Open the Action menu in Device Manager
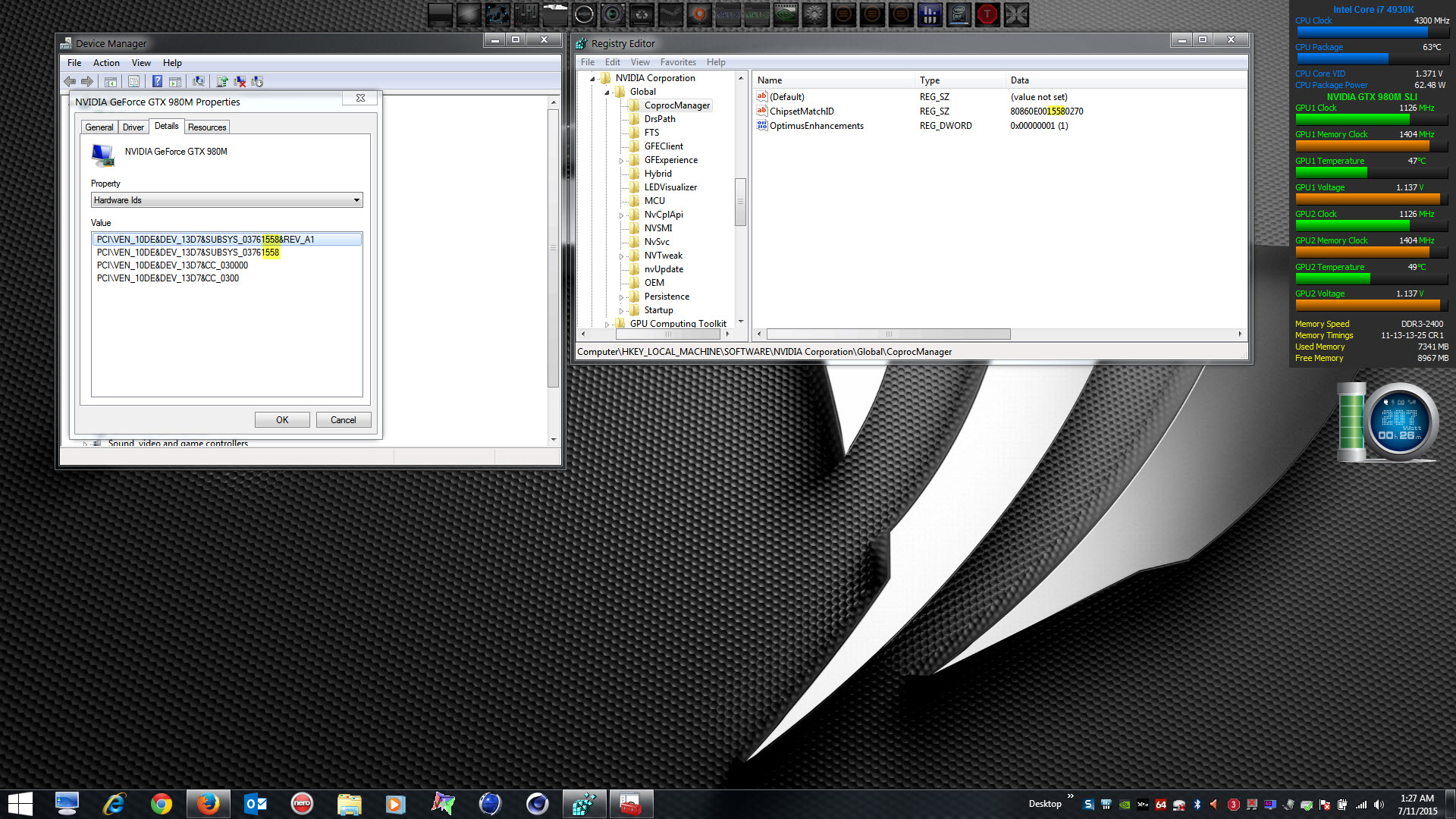 (106, 63)
